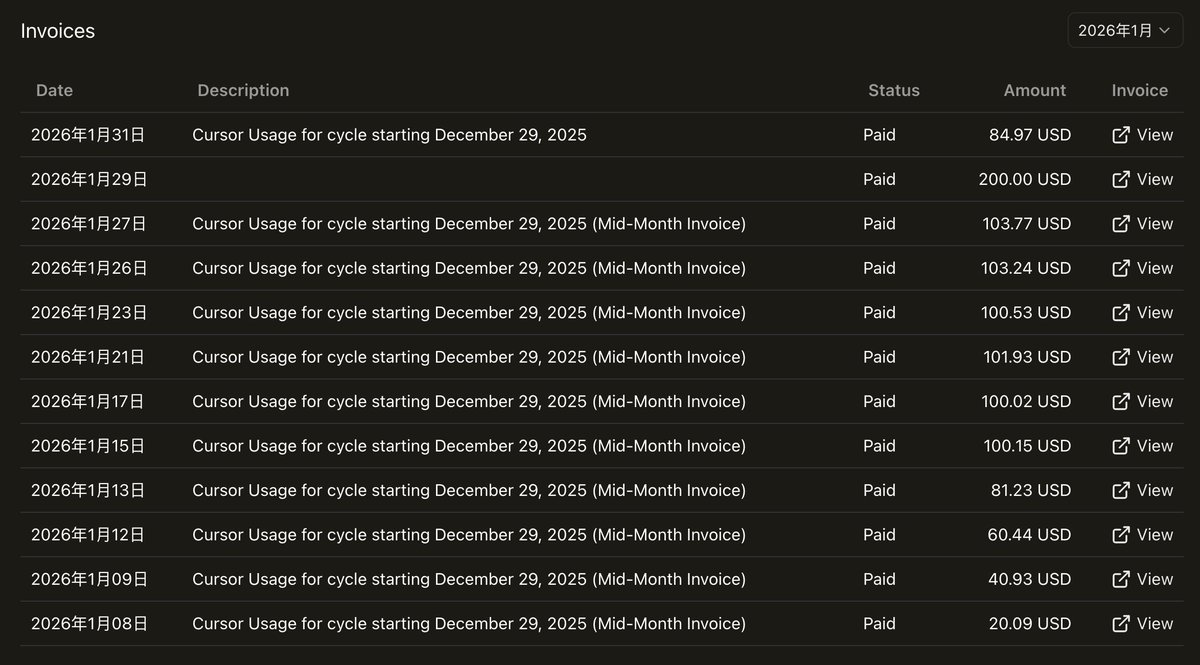The image size is (1200, 665).
Task: Click the 100.53 USD amount
Action: pos(1026,312)
